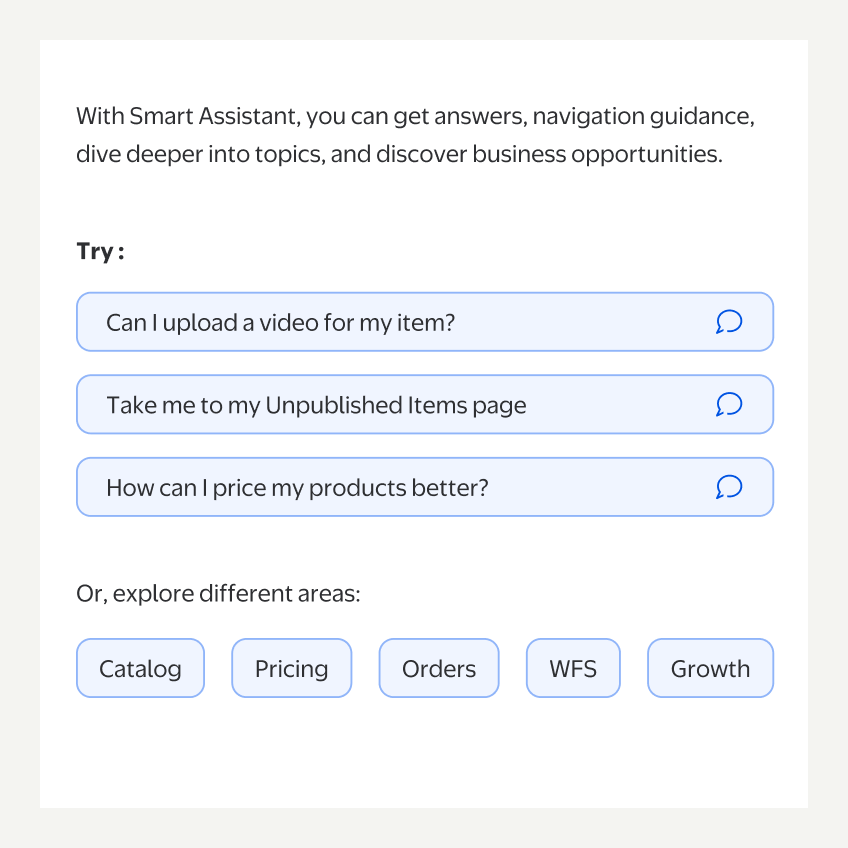This screenshot has width=848, height=848.
Task: Click the phrase "navigation guidance" in the intro
Action: coord(643,116)
